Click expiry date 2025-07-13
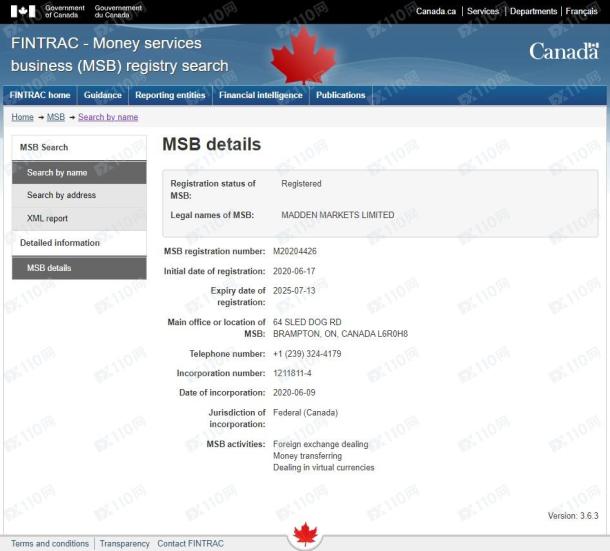The image size is (610, 551). point(294,291)
